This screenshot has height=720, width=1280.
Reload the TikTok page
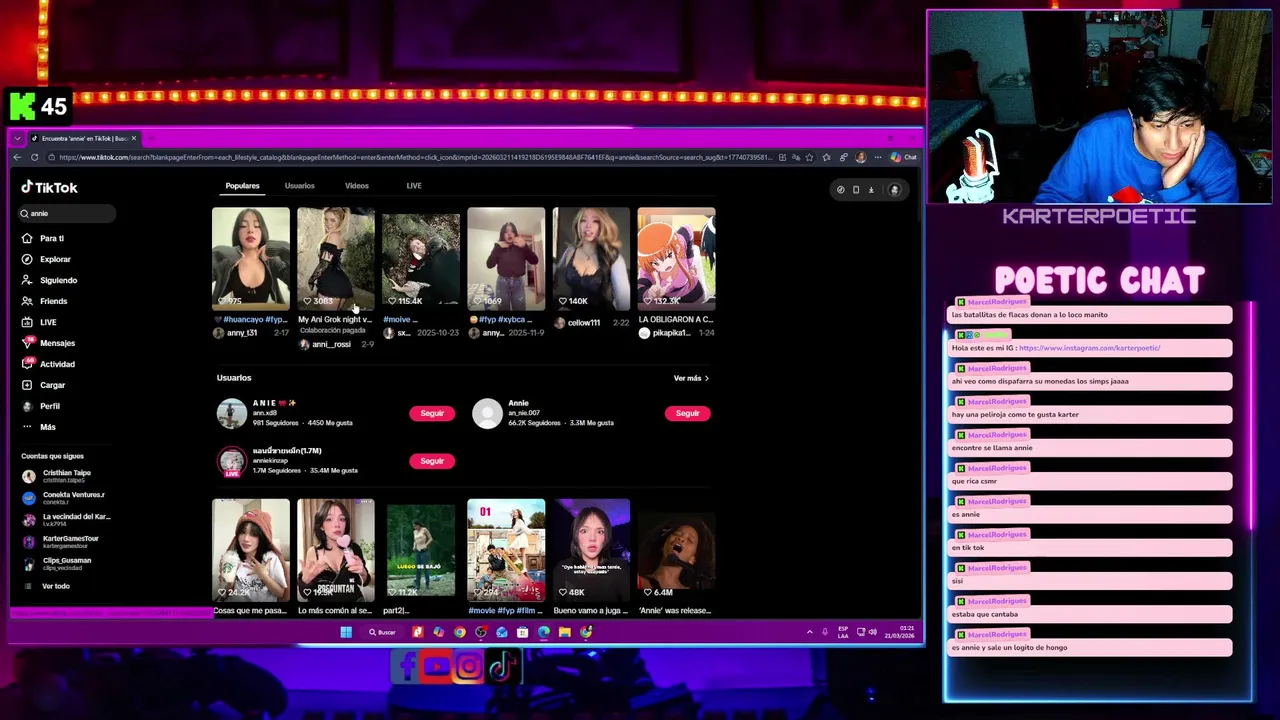click(35, 157)
